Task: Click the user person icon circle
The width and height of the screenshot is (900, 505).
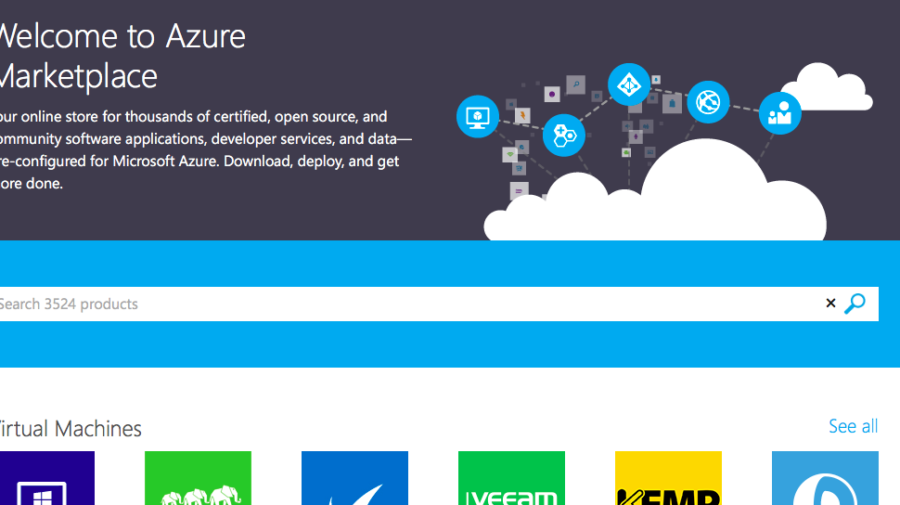Action: coord(779,113)
